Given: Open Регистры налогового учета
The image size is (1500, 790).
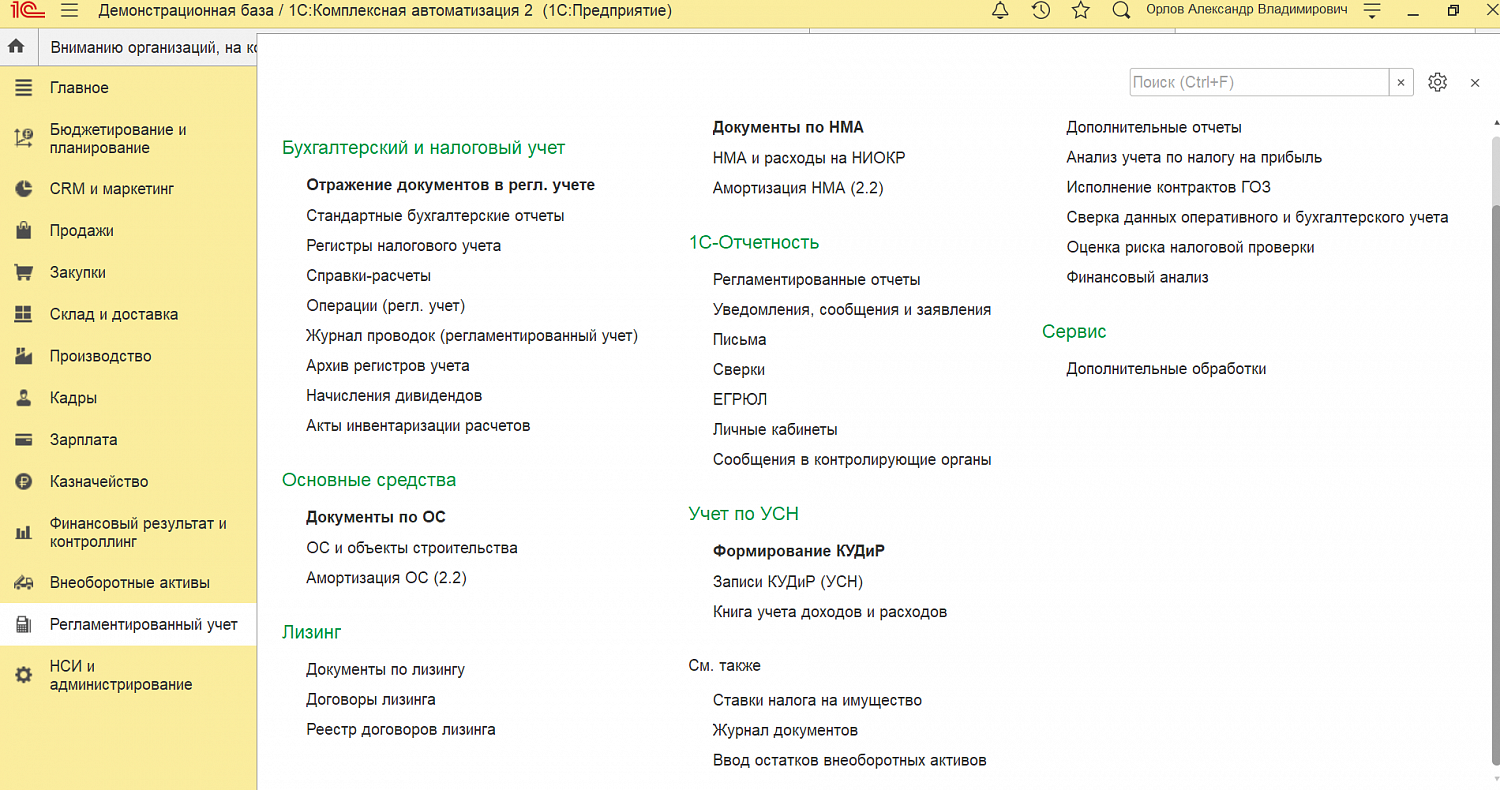Looking at the screenshot, I should [403, 245].
